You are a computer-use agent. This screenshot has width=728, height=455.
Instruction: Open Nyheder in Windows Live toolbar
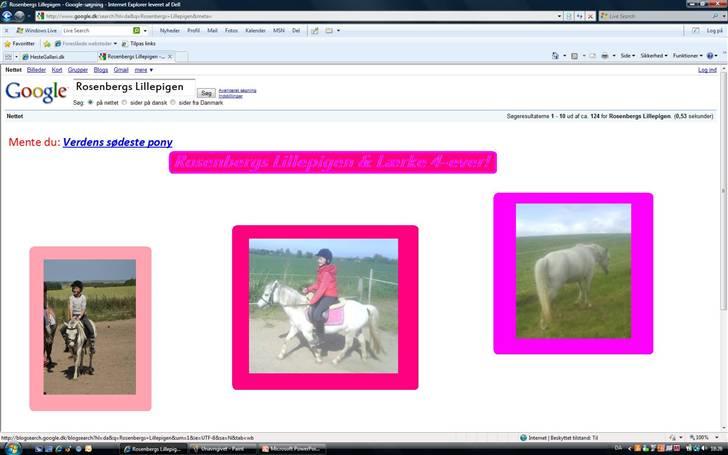tap(169, 31)
